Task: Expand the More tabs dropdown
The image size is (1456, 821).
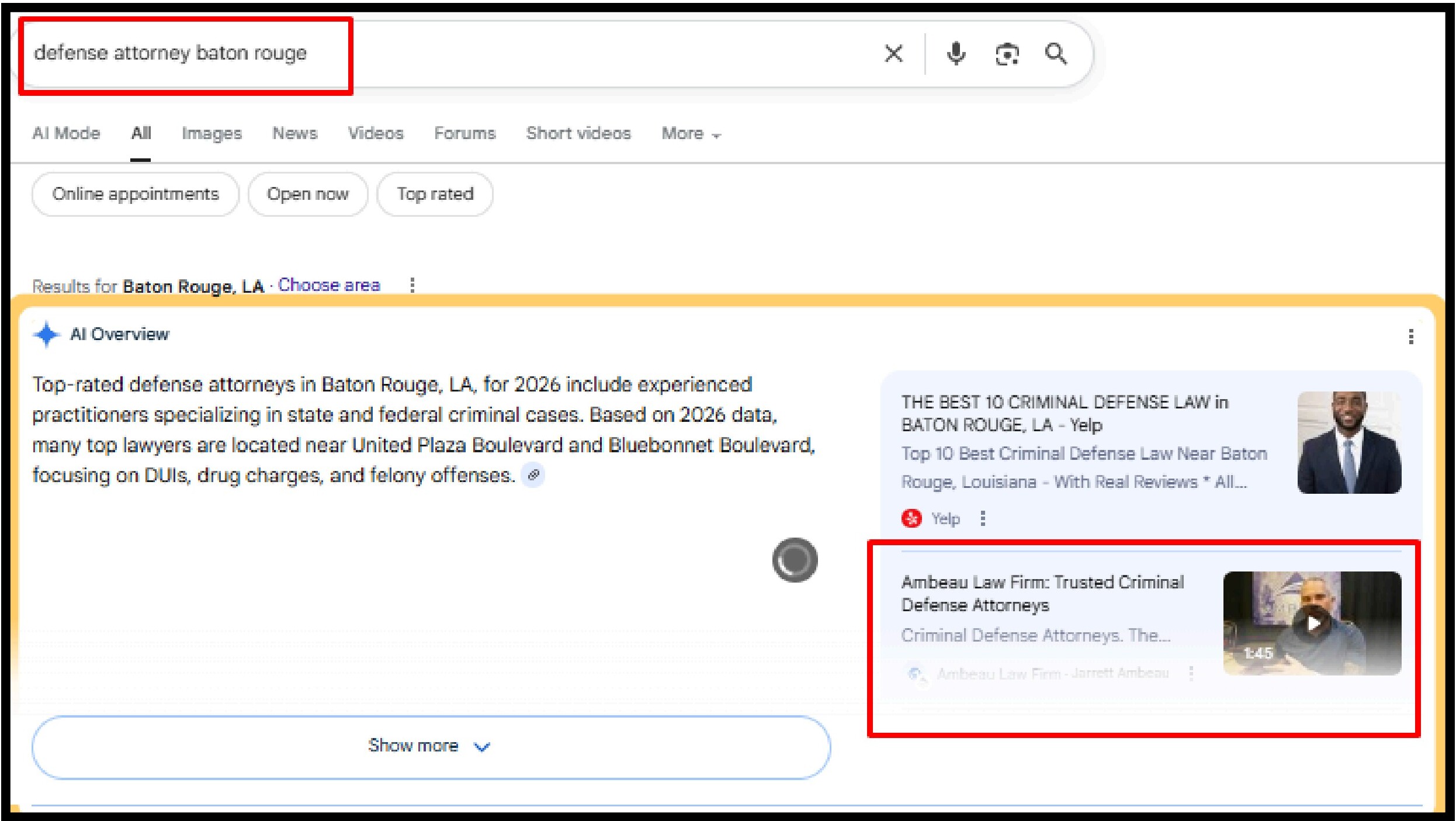Action: tap(691, 134)
